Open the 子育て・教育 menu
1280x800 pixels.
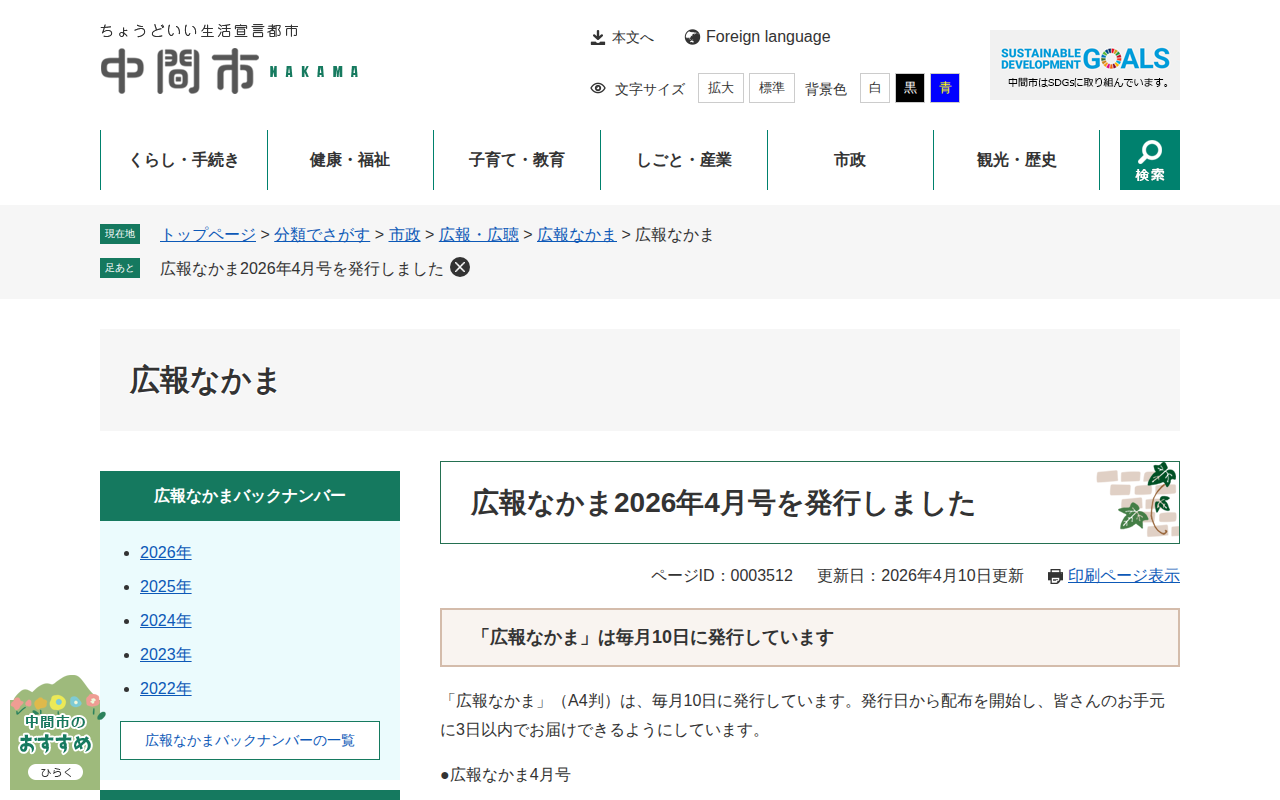coord(517,160)
